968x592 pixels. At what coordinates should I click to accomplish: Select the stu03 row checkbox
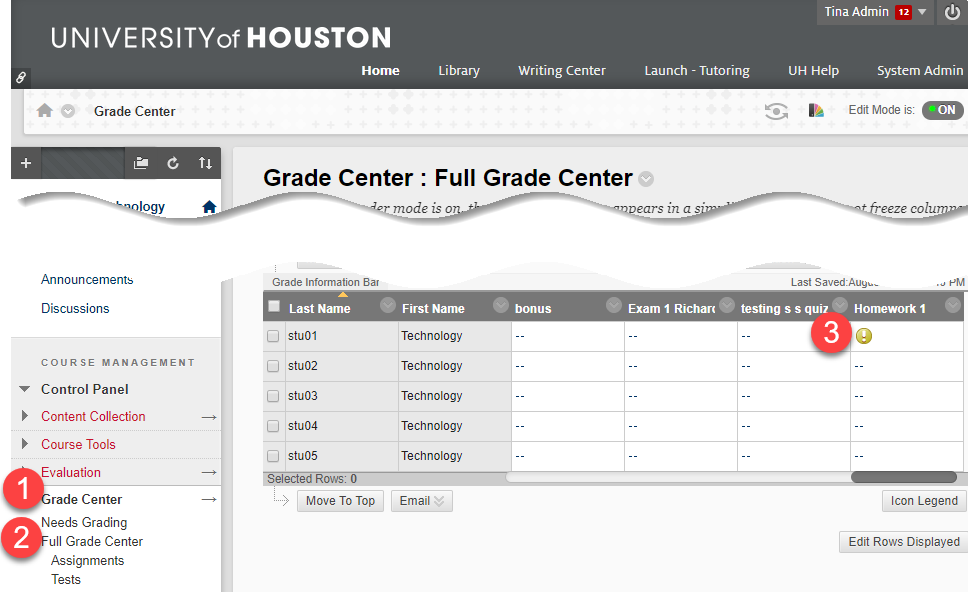(x=273, y=396)
